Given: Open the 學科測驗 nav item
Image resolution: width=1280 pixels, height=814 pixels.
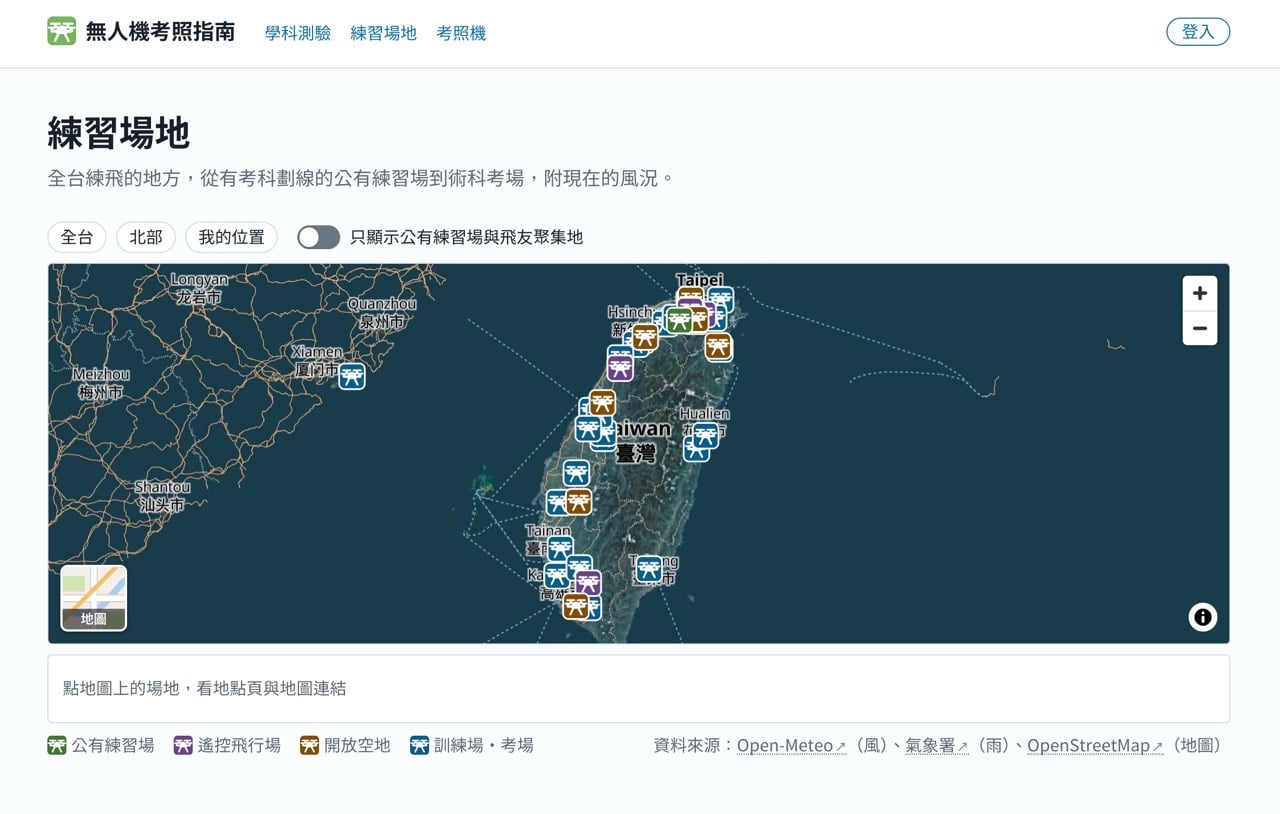Looking at the screenshot, I should click(298, 33).
